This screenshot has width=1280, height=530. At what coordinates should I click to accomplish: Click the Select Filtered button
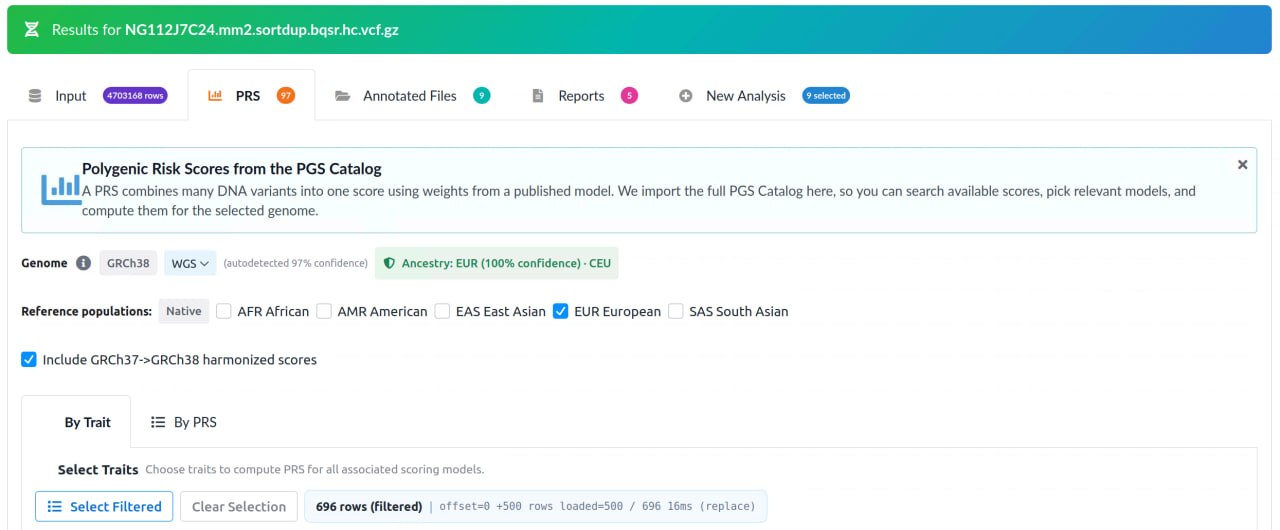tap(104, 506)
